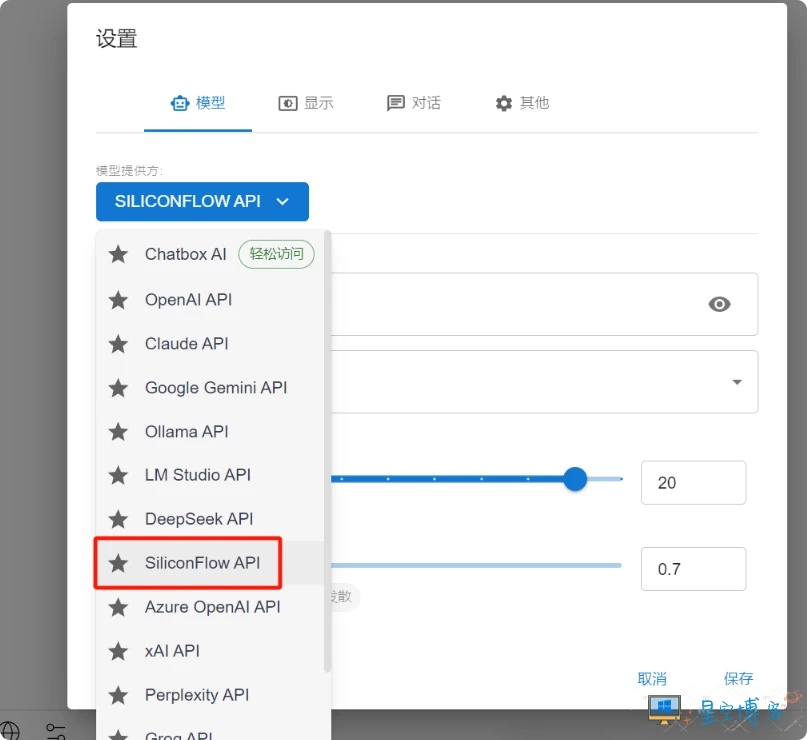The height and width of the screenshot is (740, 807).
Task: Star the Ollama API provider
Action: pyautogui.click(x=118, y=431)
